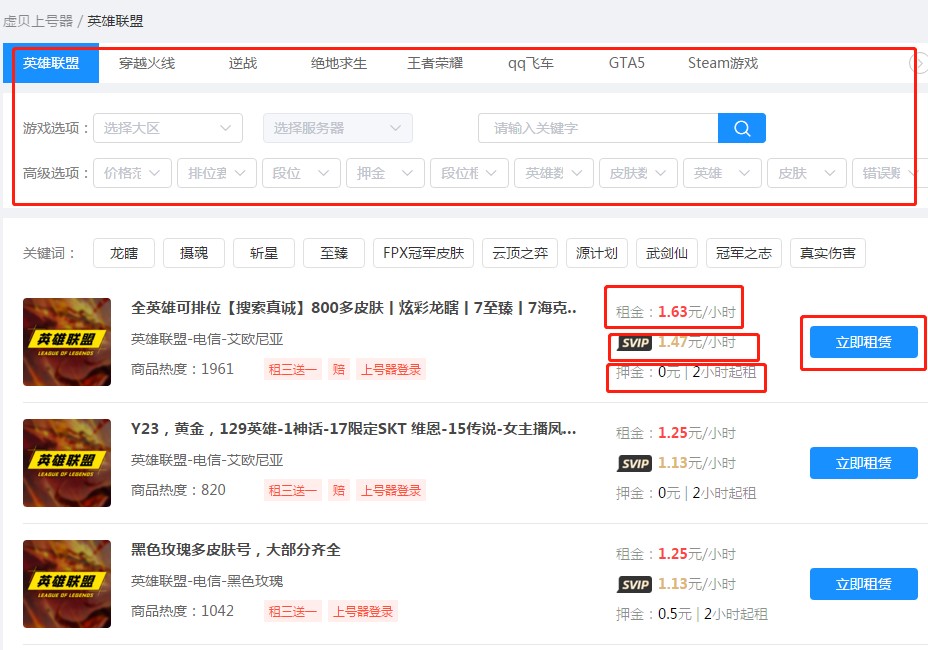
Task: Focus the 请输入关键字 search field
Action: pos(598,128)
